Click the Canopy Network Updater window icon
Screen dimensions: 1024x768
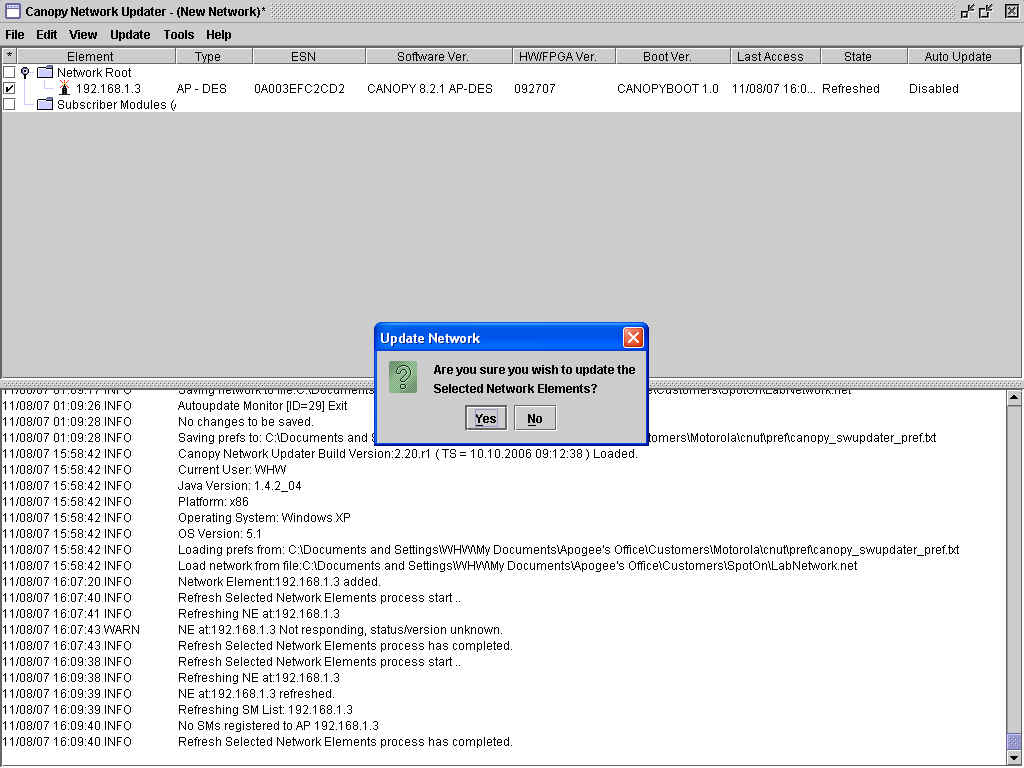13,11
